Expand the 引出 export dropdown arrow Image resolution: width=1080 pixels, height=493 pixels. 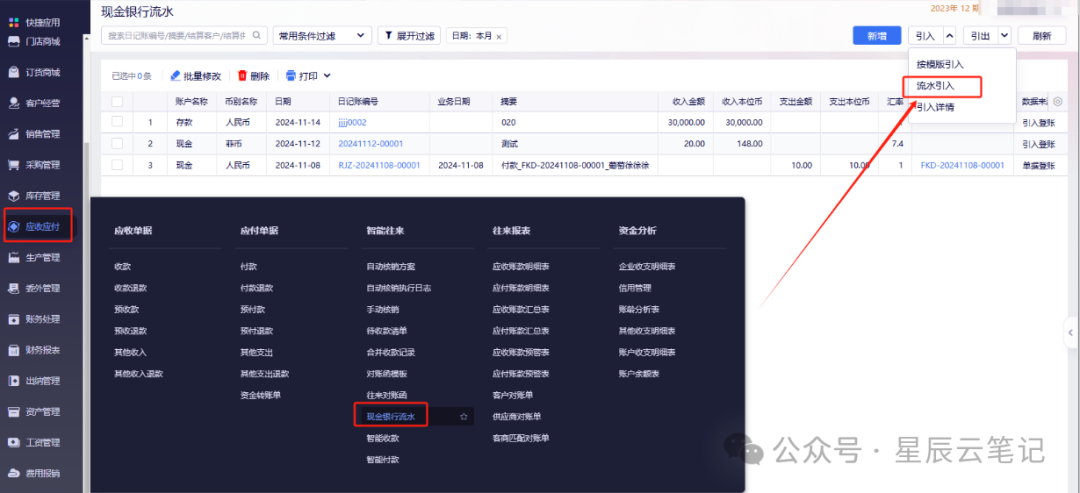1005,36
